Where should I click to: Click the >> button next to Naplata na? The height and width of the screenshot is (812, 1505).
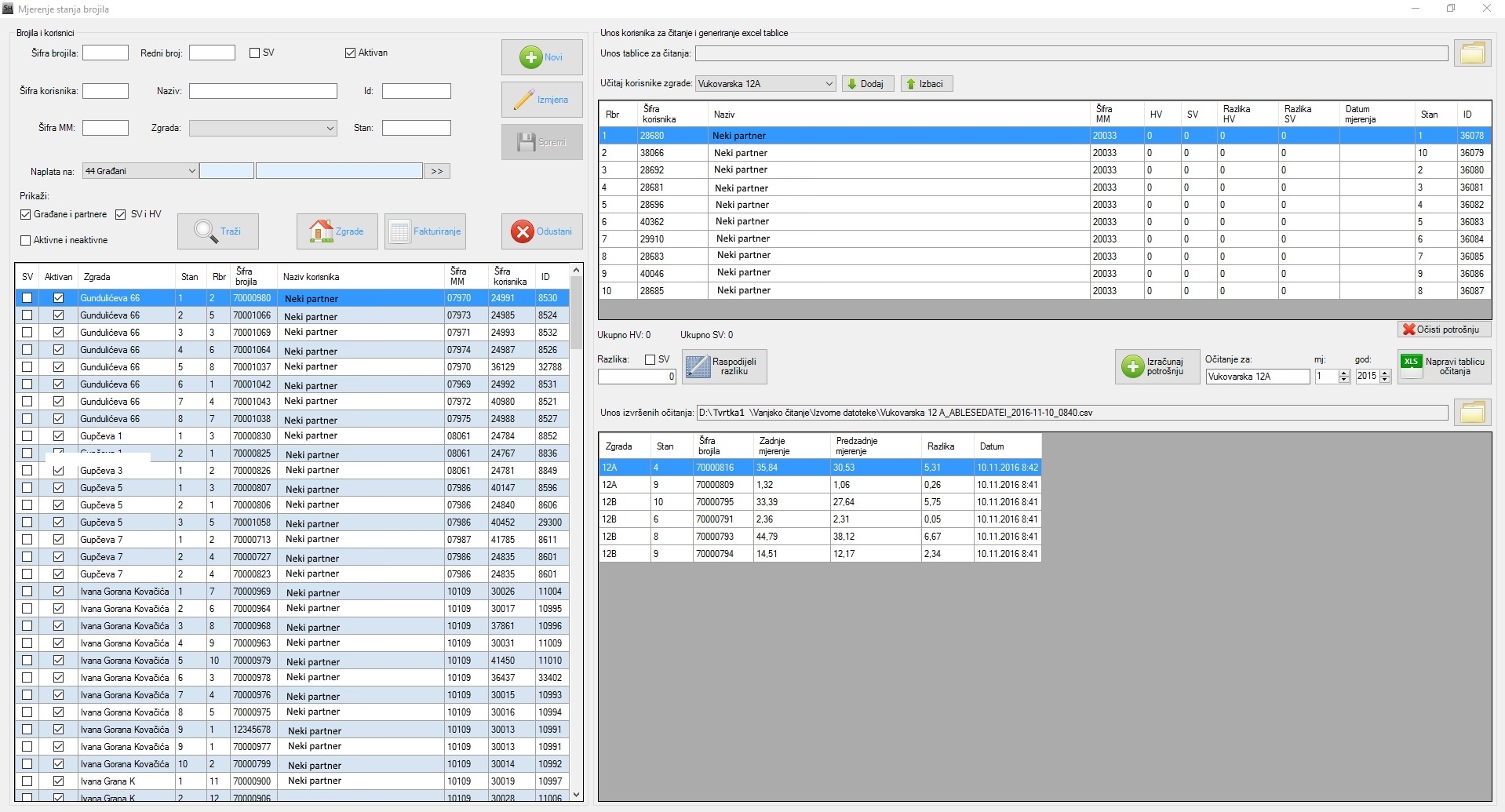[x=437, y=171]
